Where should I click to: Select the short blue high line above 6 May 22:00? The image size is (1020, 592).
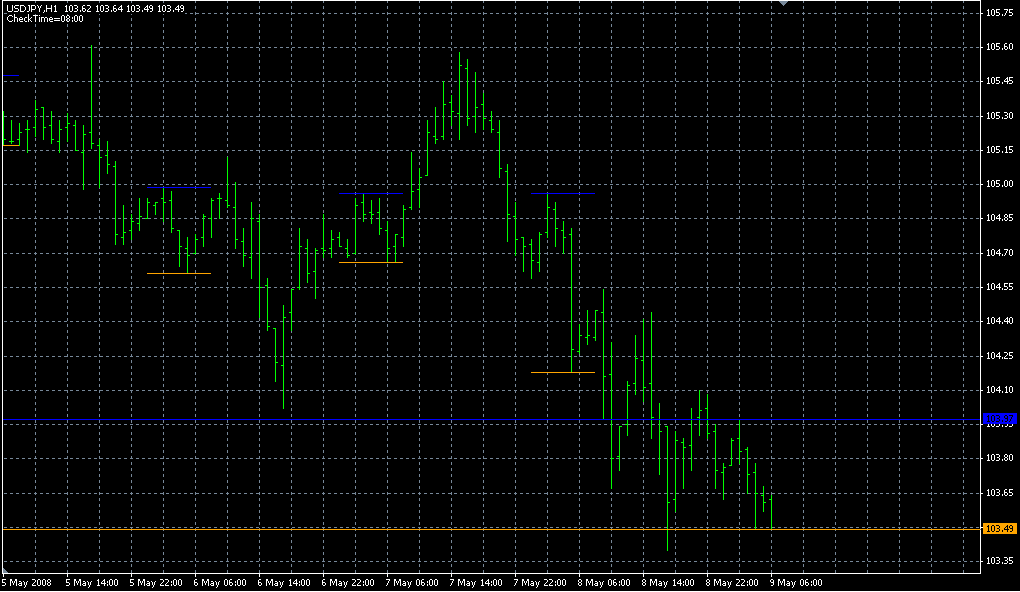pos(371,193)
